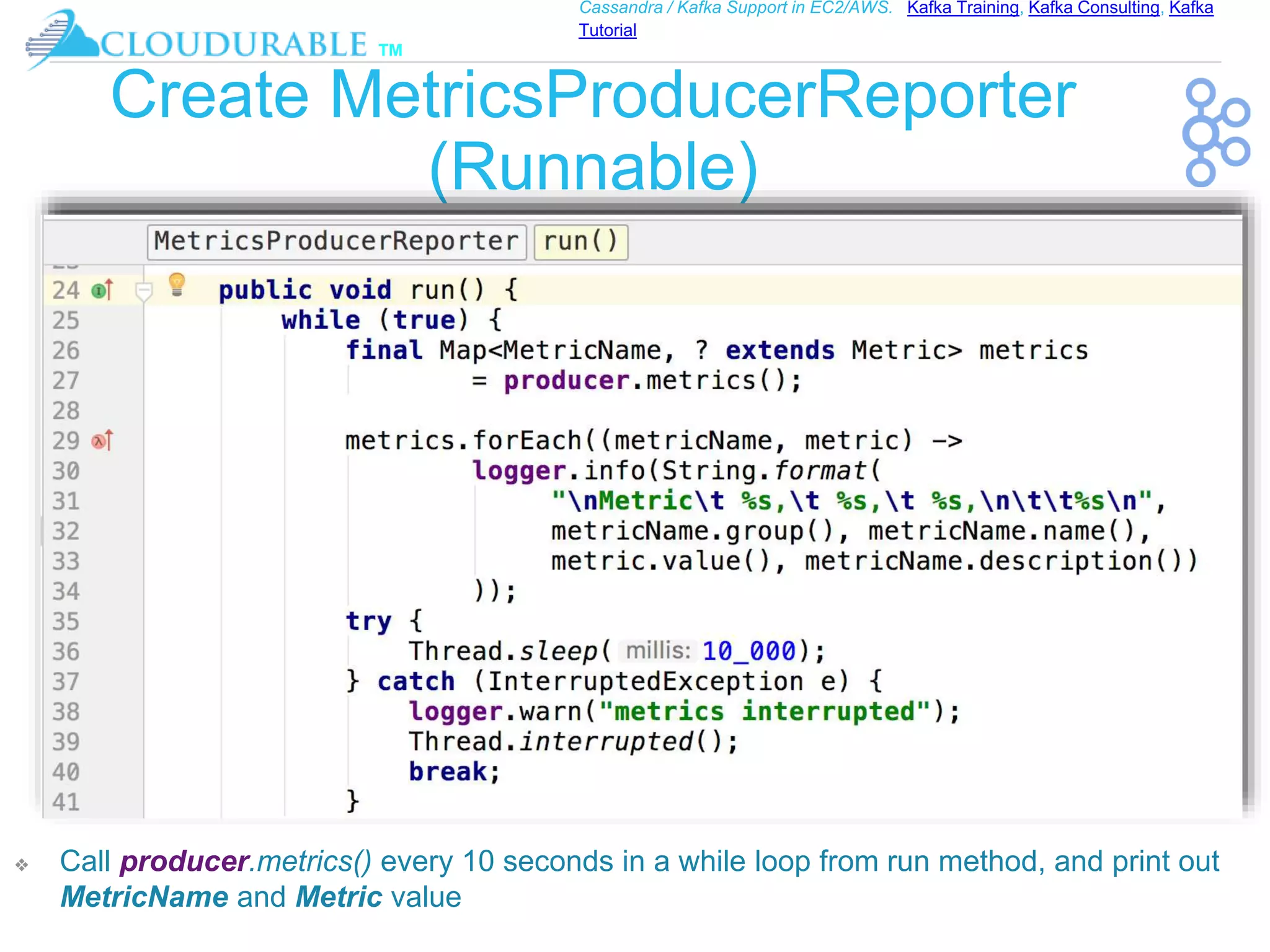Screen dimensions: 1270x952
Task: Click the lambda gutter icon on line 29
Action: pyautogui.click(x=102, y=441)
